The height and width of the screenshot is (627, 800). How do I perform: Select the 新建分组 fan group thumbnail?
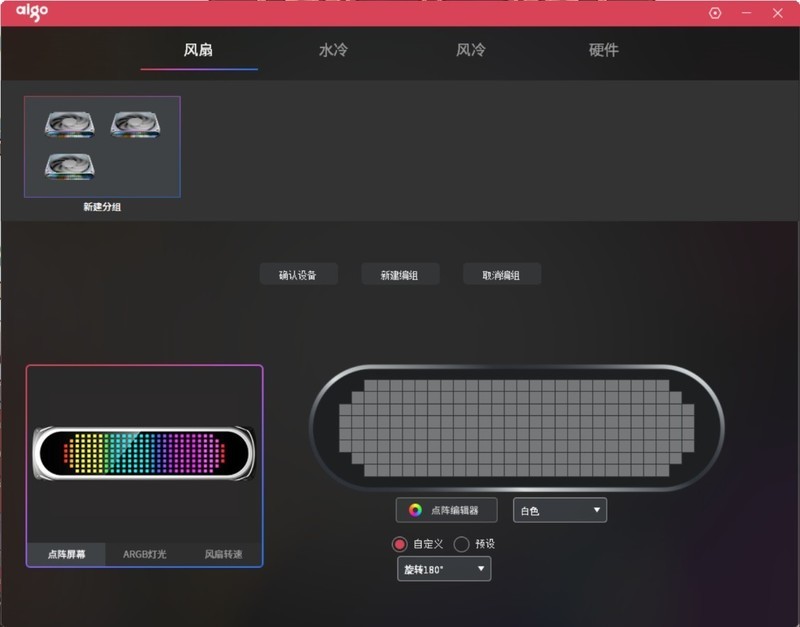[x=101, y=145]
